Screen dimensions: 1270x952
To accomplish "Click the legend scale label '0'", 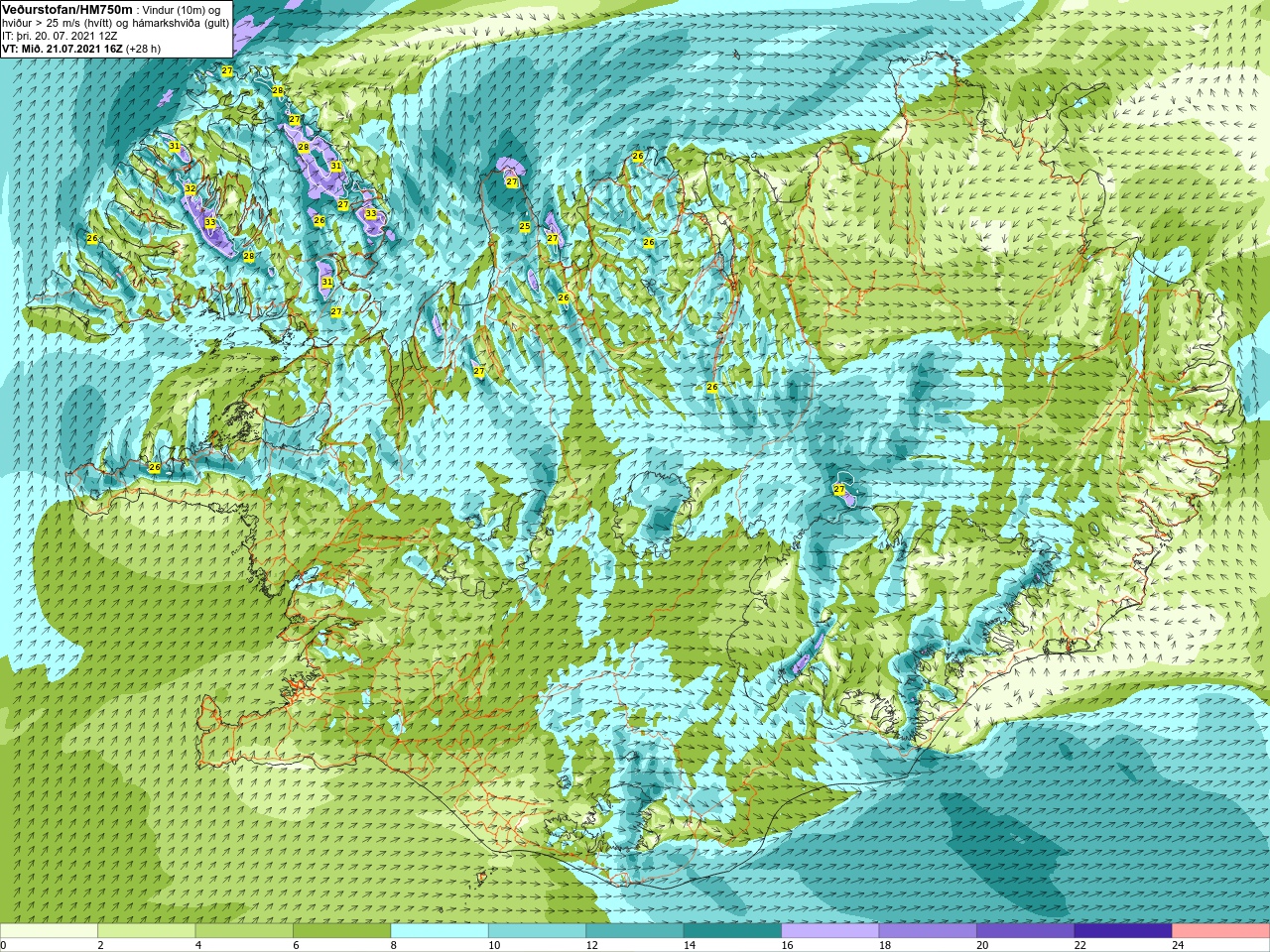I will pos(3,946).
